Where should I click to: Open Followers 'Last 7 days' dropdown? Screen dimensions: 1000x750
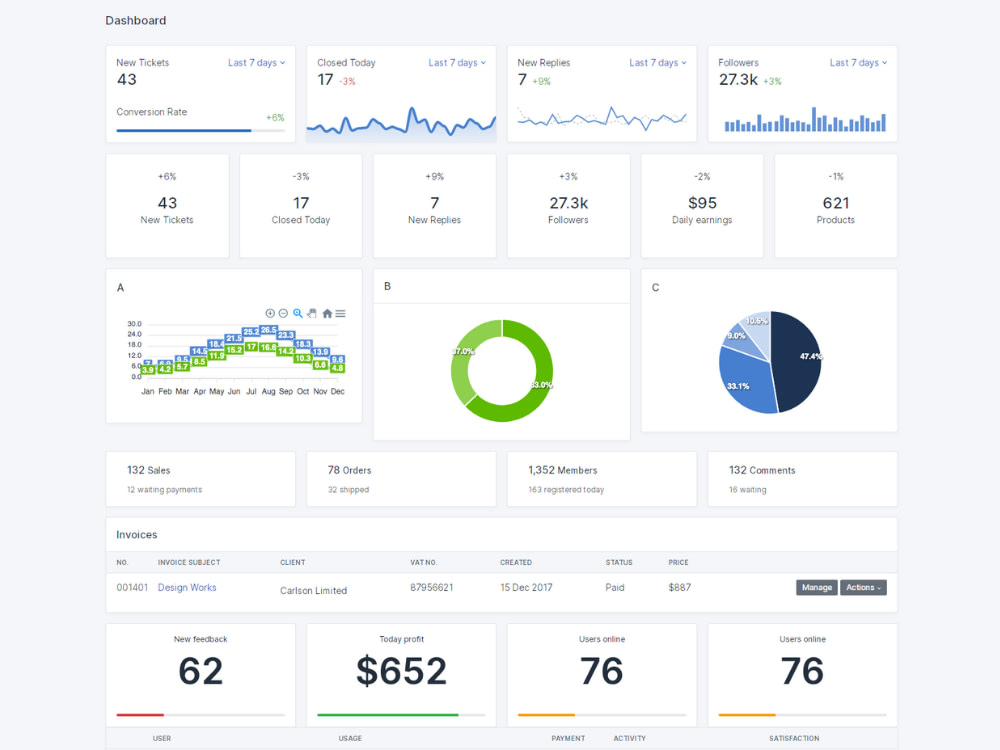858,62
